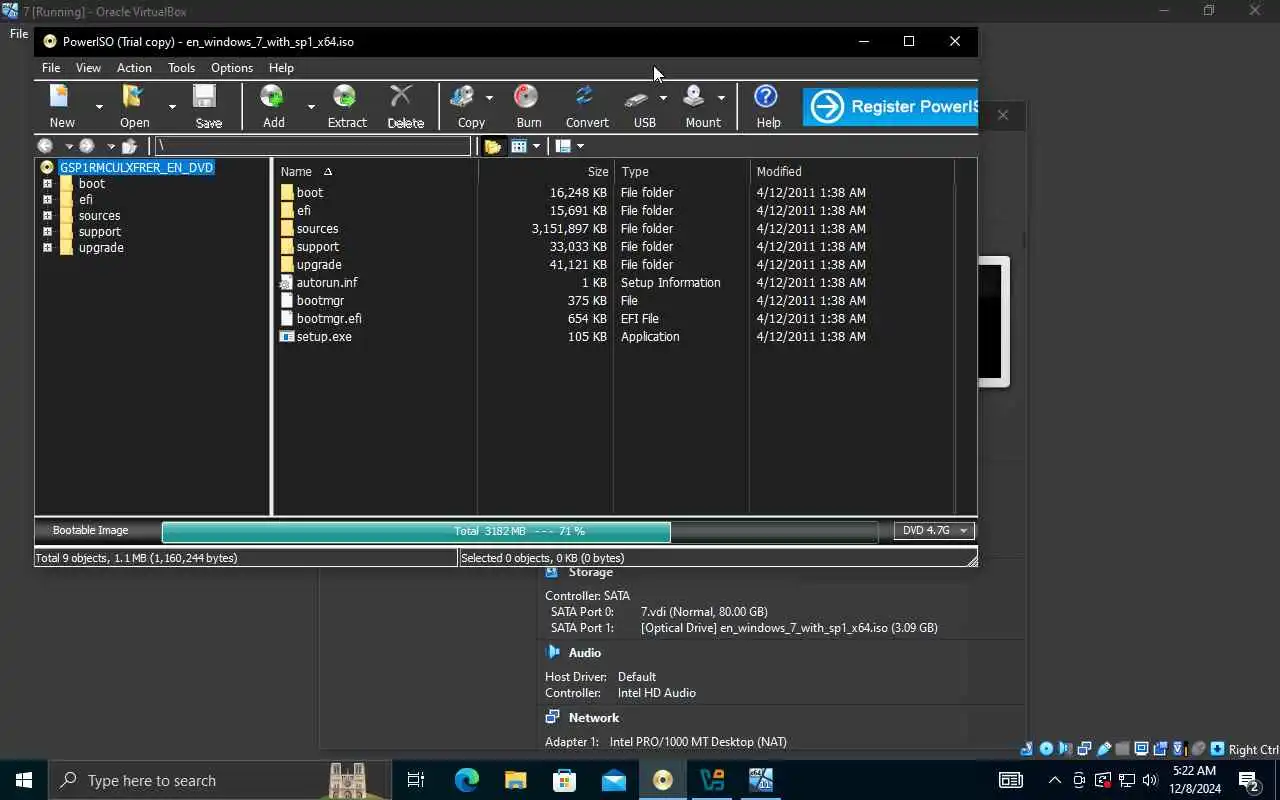Click the navigate forward arrow icon
This screenshot has height=800, width=1280.
click(x=87, y=146)
